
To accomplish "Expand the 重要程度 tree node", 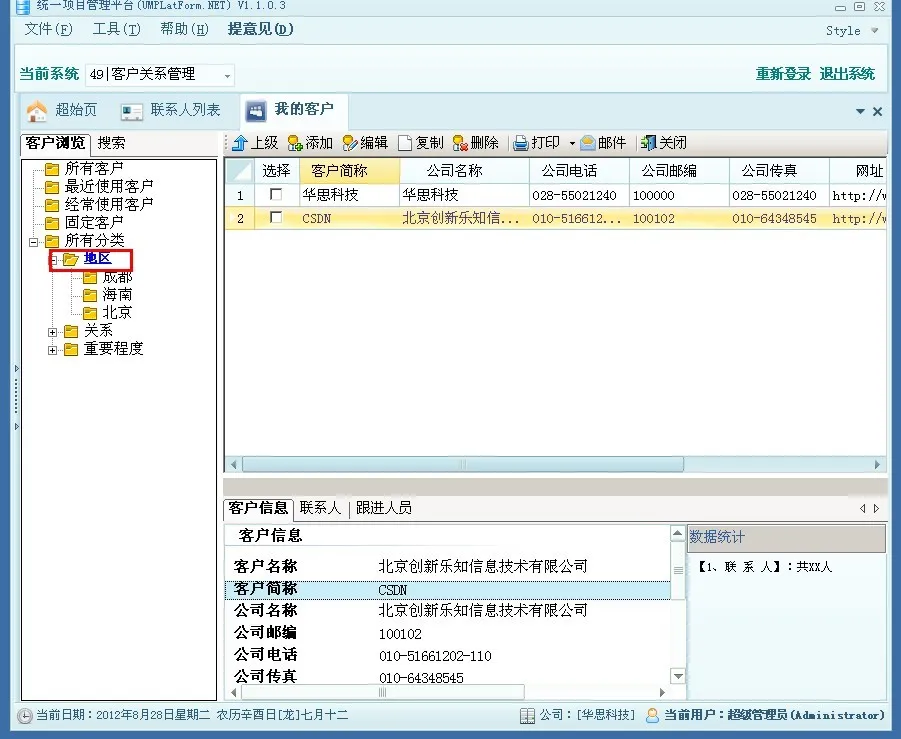I will click(53, 349).
